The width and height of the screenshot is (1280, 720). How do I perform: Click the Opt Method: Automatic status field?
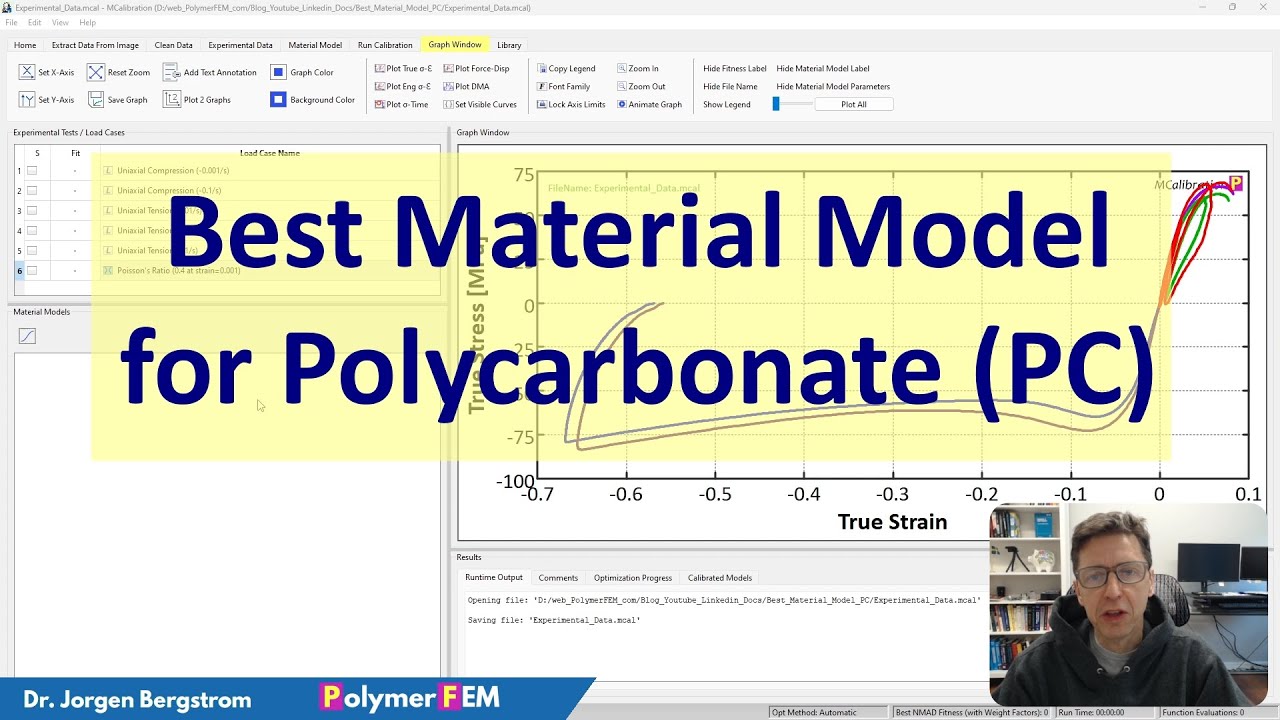coord(827,712)
